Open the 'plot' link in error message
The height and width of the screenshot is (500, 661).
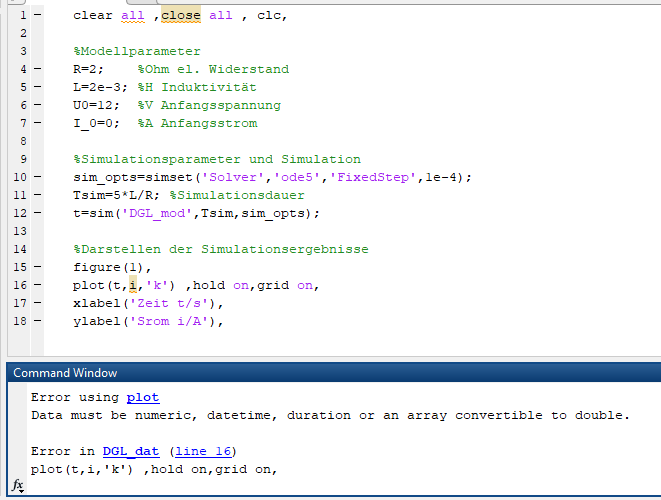point(142,397)
